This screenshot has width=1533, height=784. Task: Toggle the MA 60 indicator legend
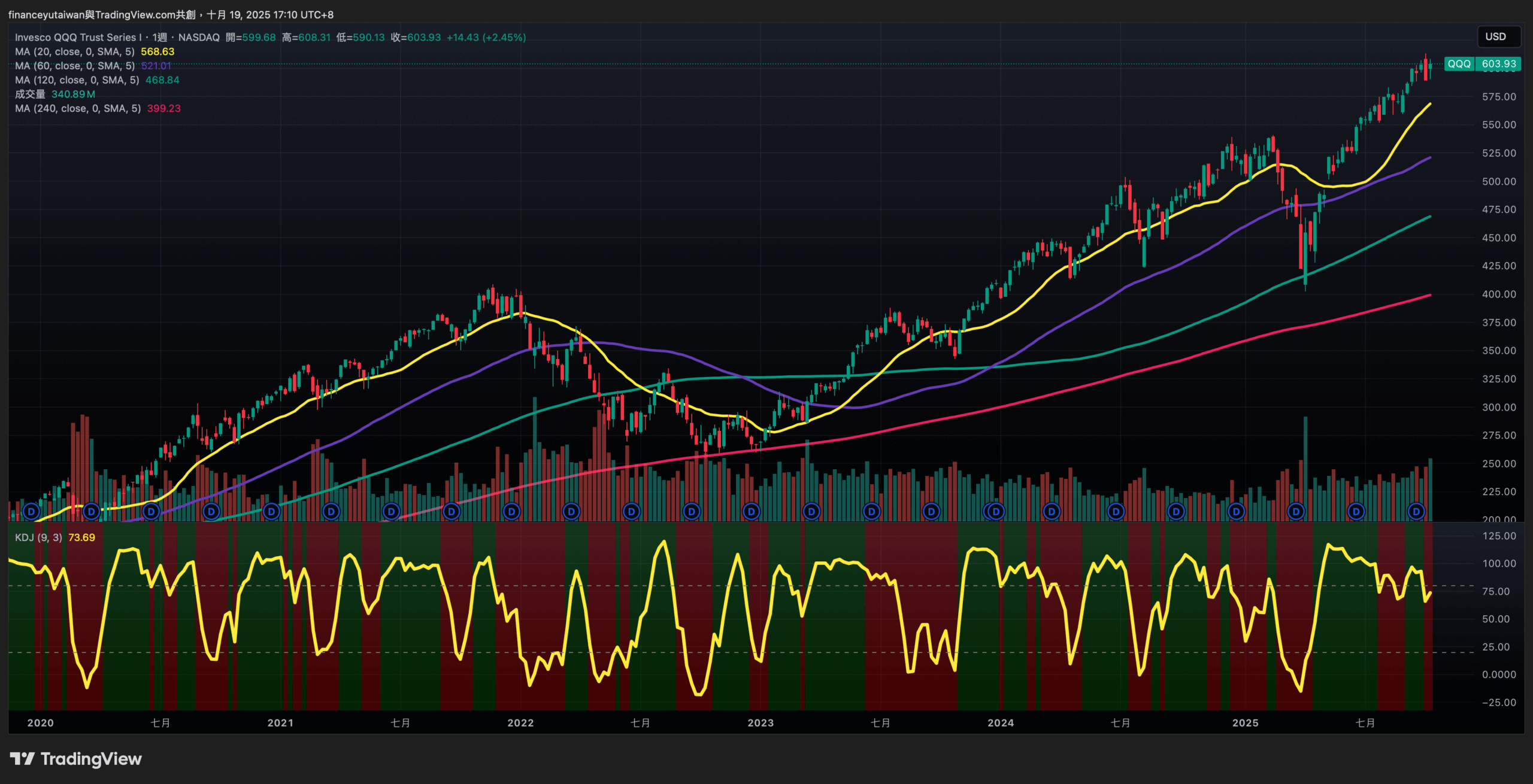74,66
